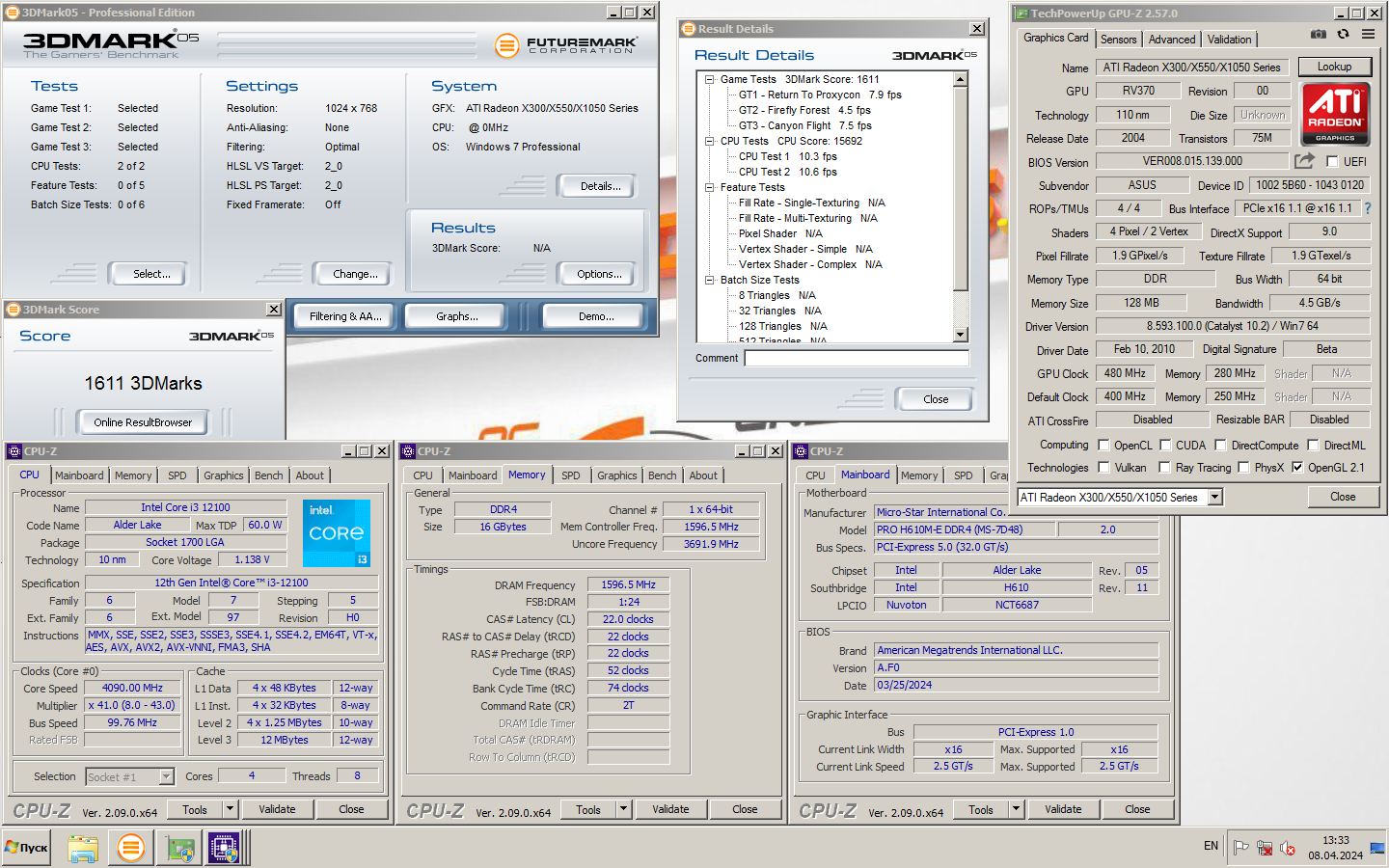The image size is (1389, 868).
Task: Toggle the CUDA checkbox
Action: point(1165,445)
